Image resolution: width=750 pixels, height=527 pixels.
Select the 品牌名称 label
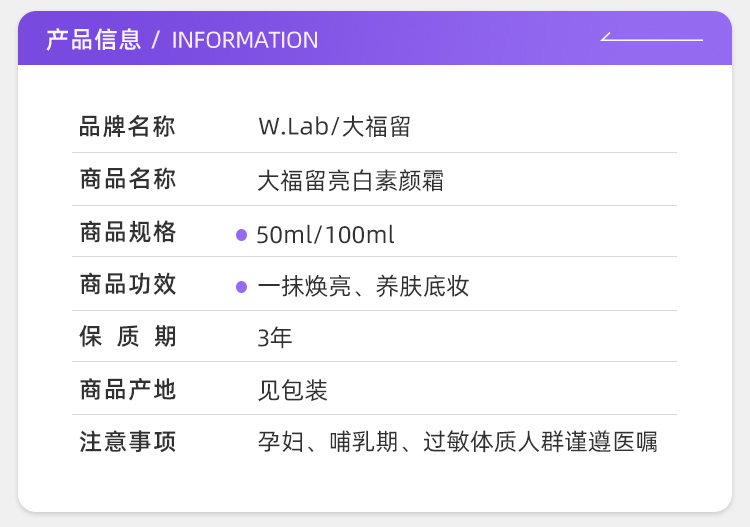pyautogui.click(x=128, y=127)
